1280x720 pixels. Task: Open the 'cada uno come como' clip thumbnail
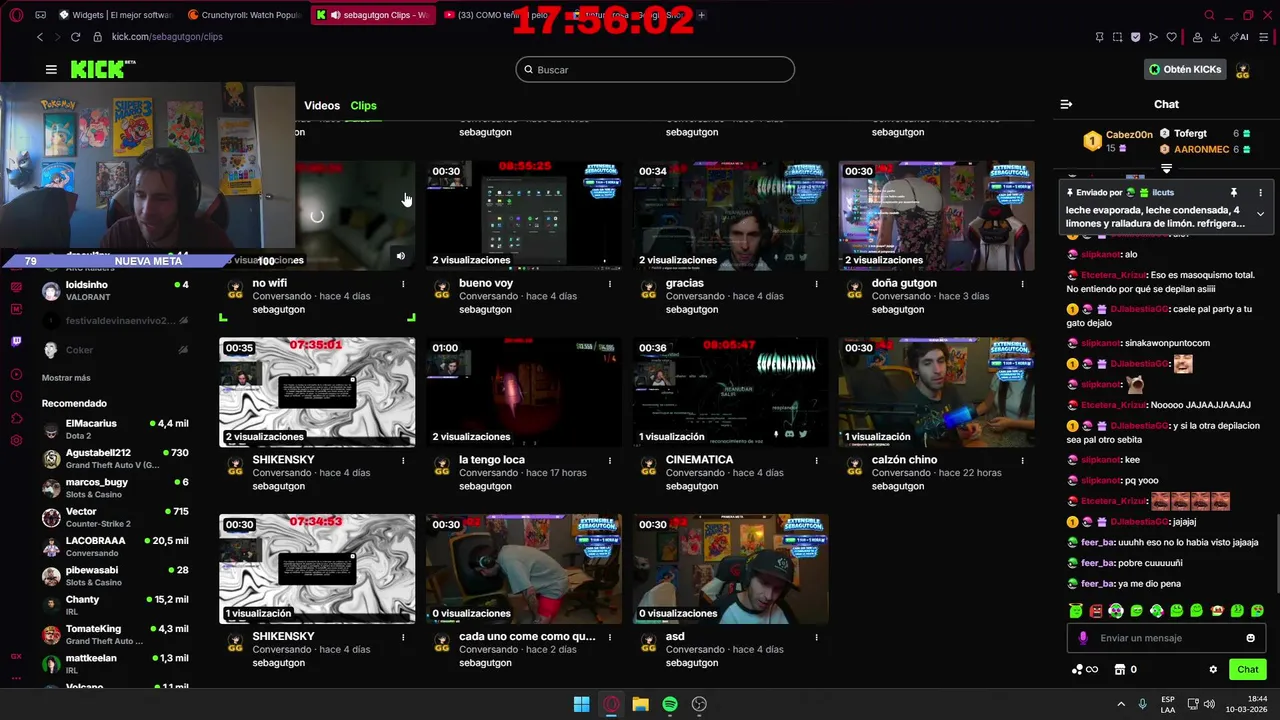coord(523,569)
